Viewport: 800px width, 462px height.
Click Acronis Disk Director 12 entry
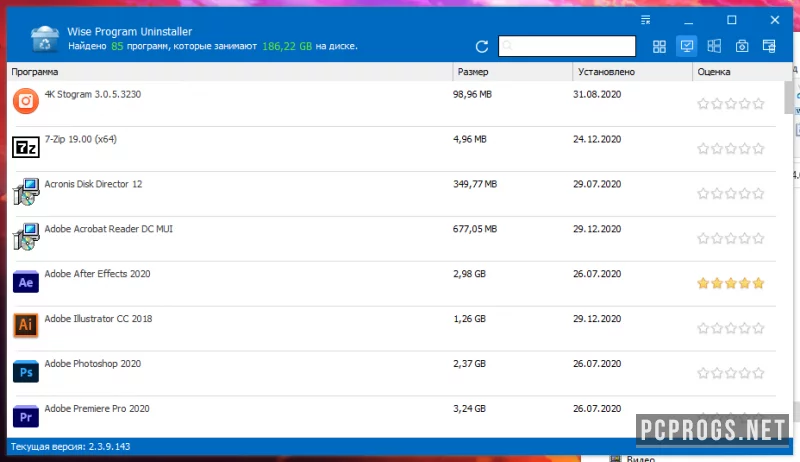(93, 184)
